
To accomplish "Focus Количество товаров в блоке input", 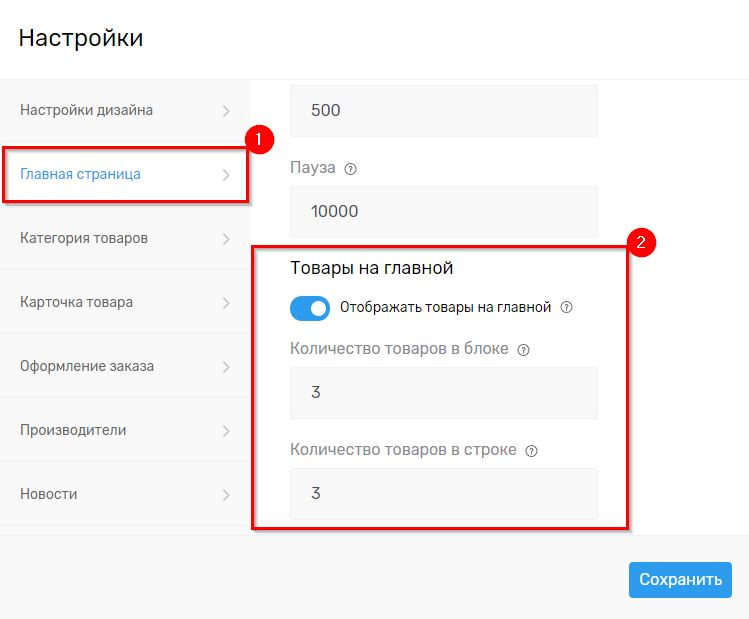I will [443, 393].
